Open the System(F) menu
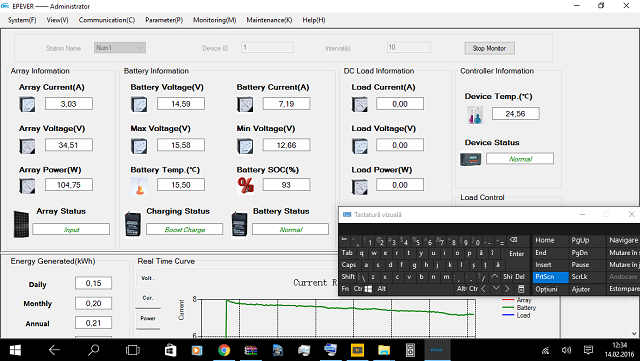The image size is (640, 361). (x=22, y=20)
